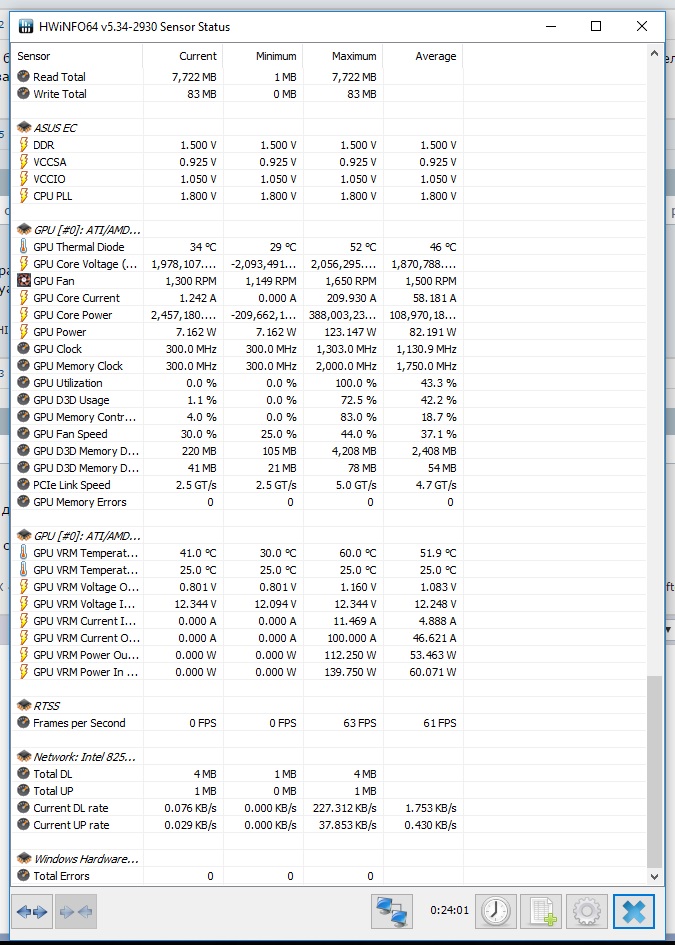Image resolution: width=675 pixels, height=945 pixels.
Task: Click the DDR voltage bolt icon
Action: click(24, 145)
